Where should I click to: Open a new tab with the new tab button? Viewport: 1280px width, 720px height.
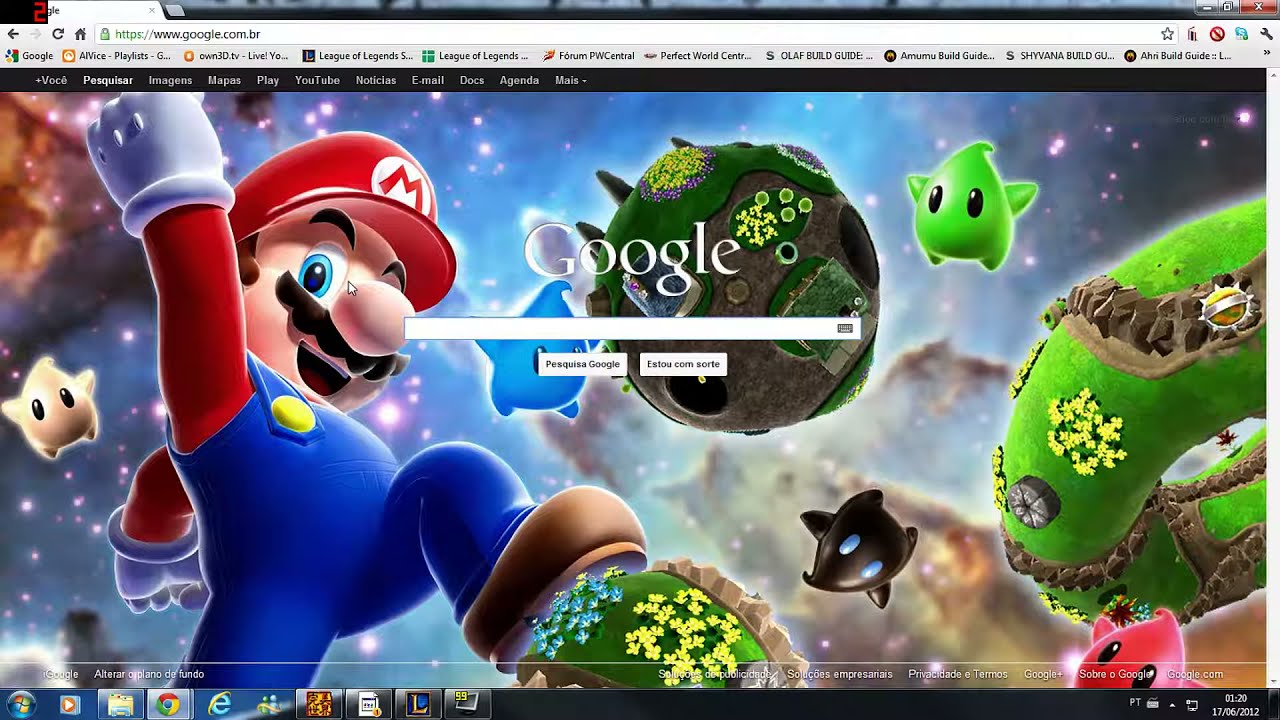click(x=174, y=10)
